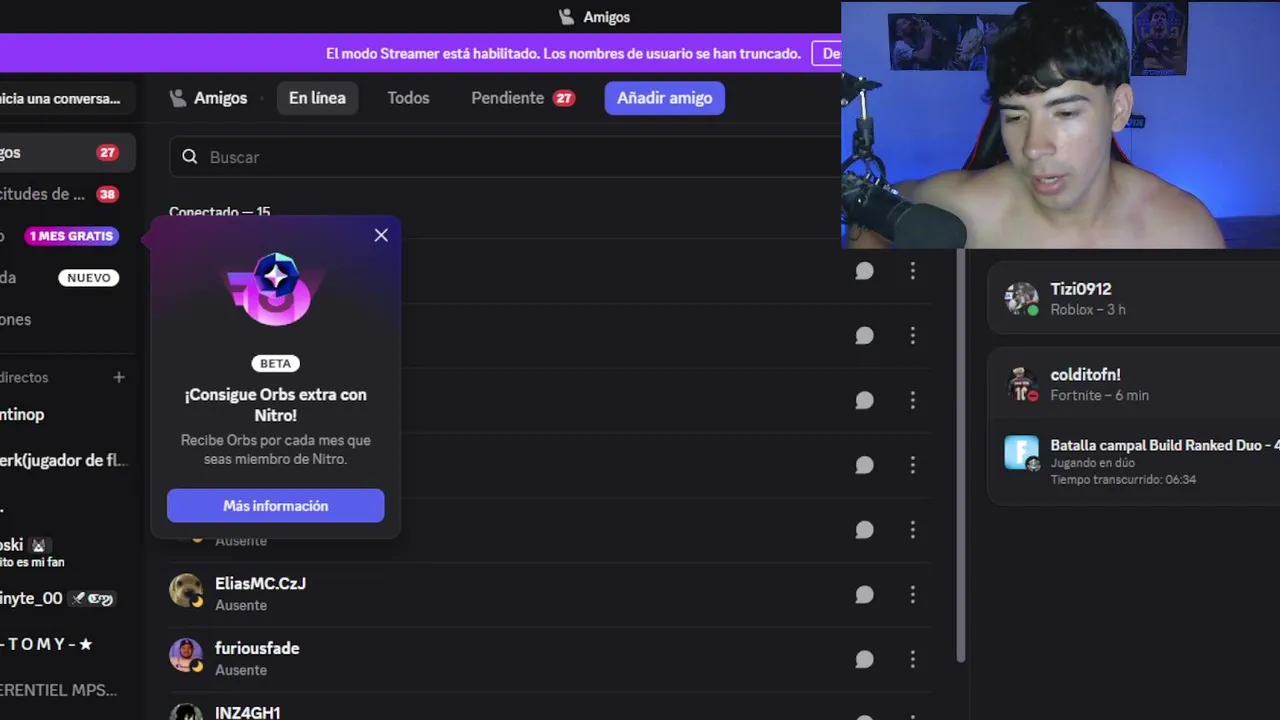The height and width of the screenshot is (720, 1280).
Task: Message EliasMC.CzJ using the chat bubble icon
Action: click(x=864, y=595)
